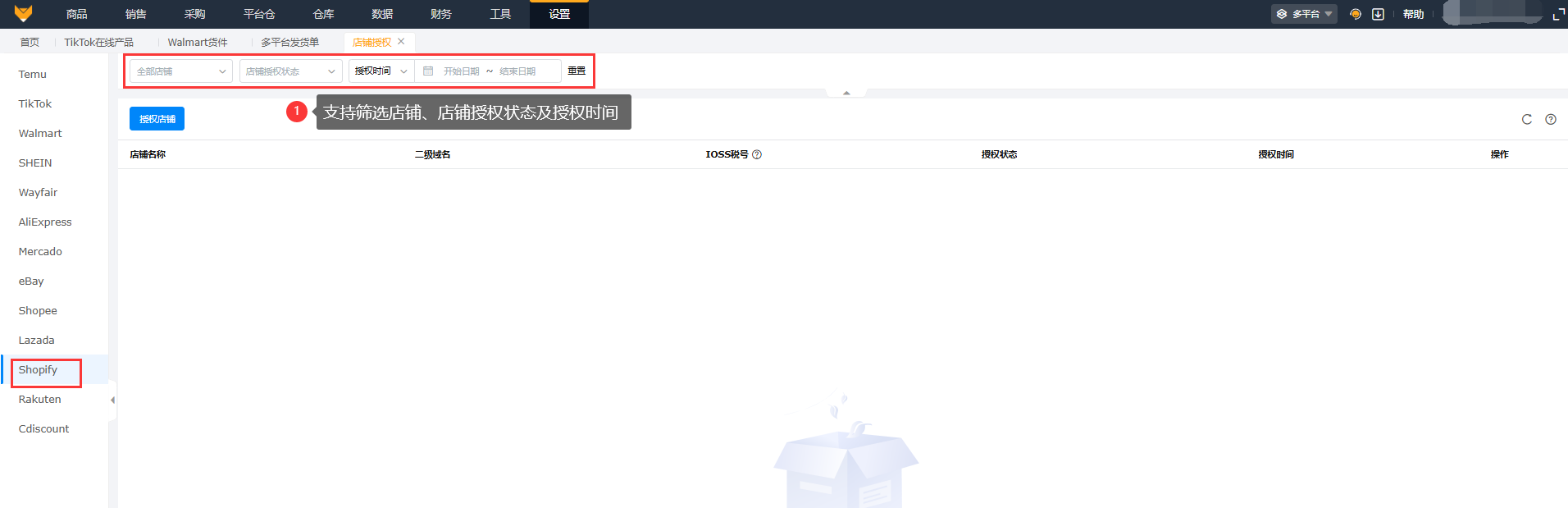The height and width of the screenshot is (508, 1568).
Task: Click the 结束日期 end date field
Action: [x=518, y=71]
